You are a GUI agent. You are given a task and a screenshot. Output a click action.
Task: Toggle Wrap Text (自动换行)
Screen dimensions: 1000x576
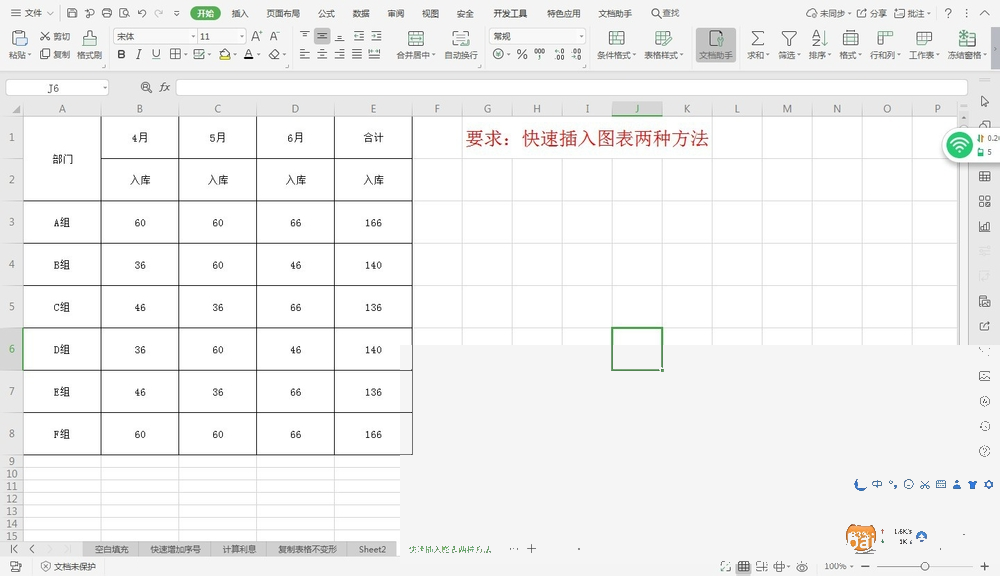pos(460,45)
